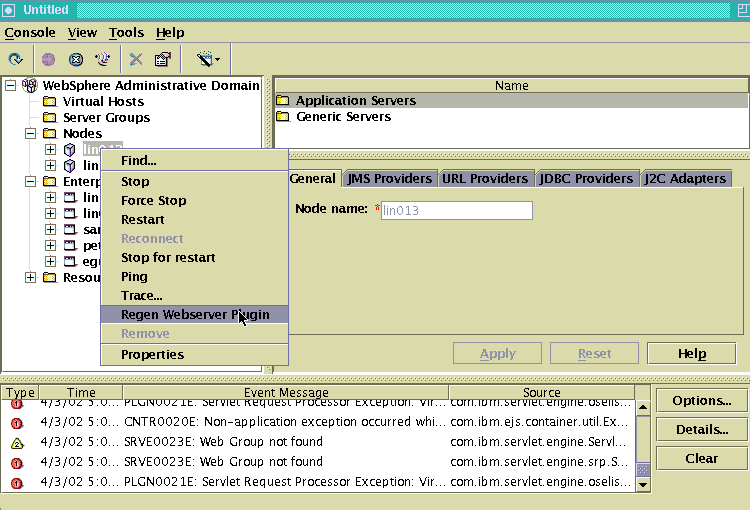
Task: Expand the 'sa' enterprise application entry
Action: (50, 229)
